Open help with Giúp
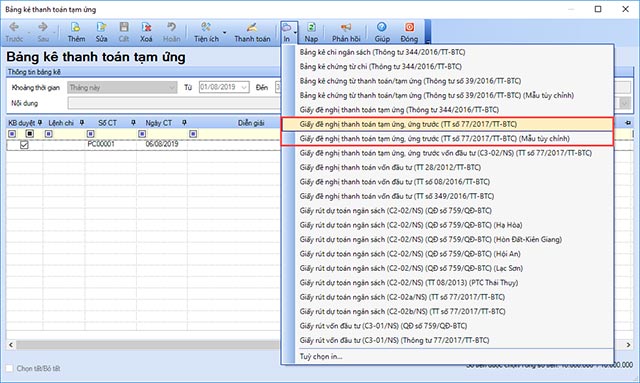 click(382, 32)
